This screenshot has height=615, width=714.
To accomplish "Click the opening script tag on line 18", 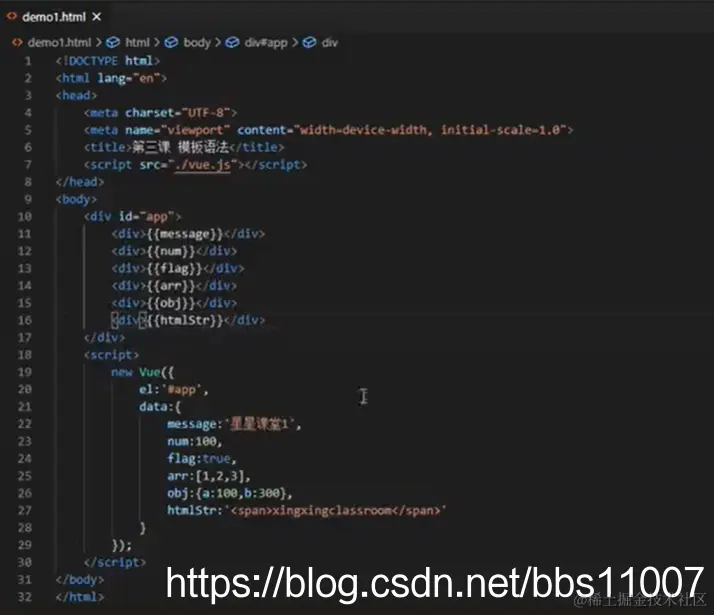I will [112, 355].
